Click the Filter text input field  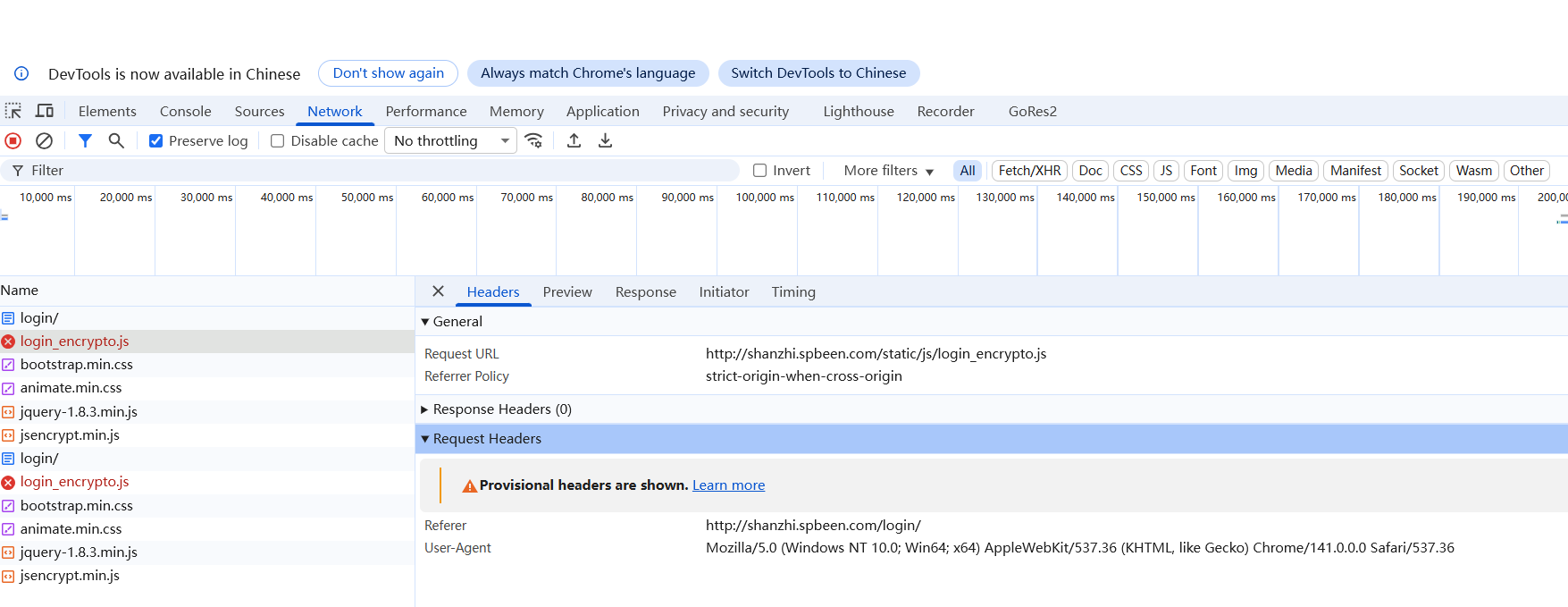tap(375, 171)
